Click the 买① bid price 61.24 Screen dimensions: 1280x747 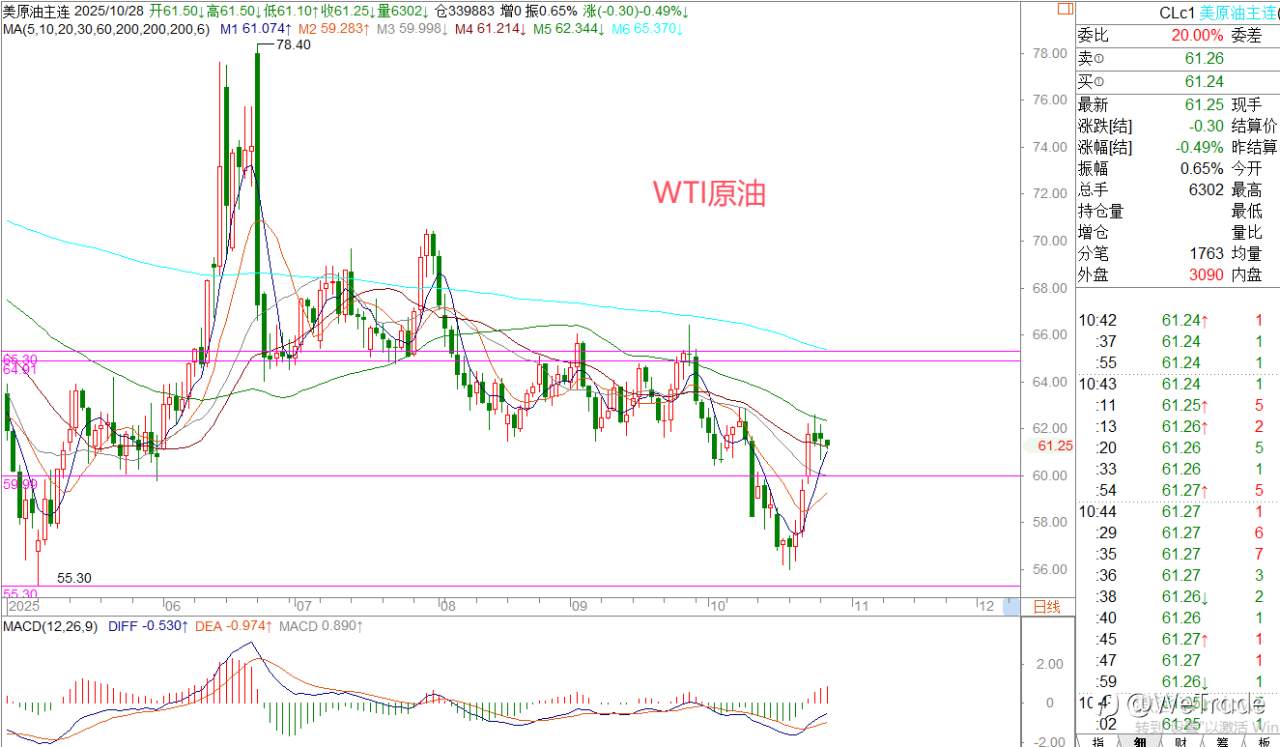coord(1204,83)
